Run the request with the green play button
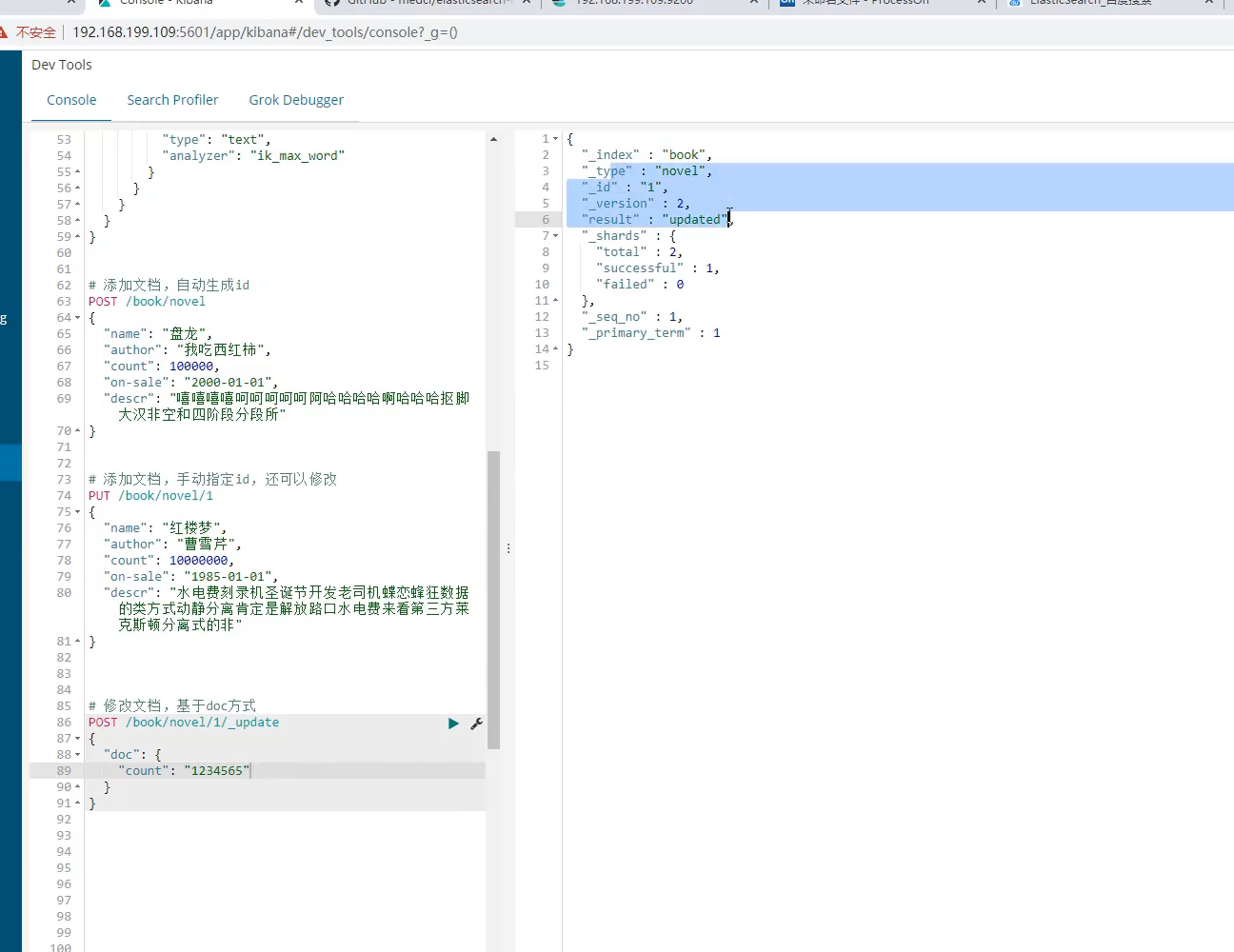The width and height of the screenshot is (1234, 952). [x=453, y=724]
